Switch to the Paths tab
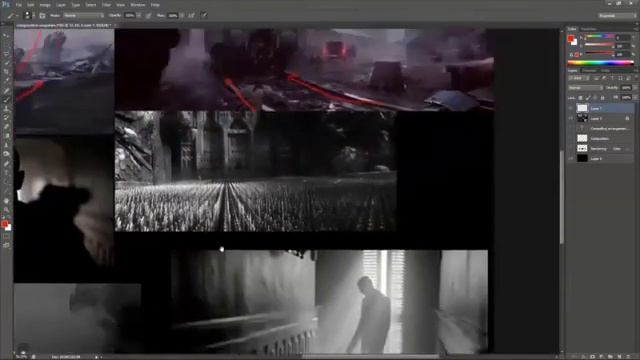Viewport: 640px width, 360px height. click(605, 70)
